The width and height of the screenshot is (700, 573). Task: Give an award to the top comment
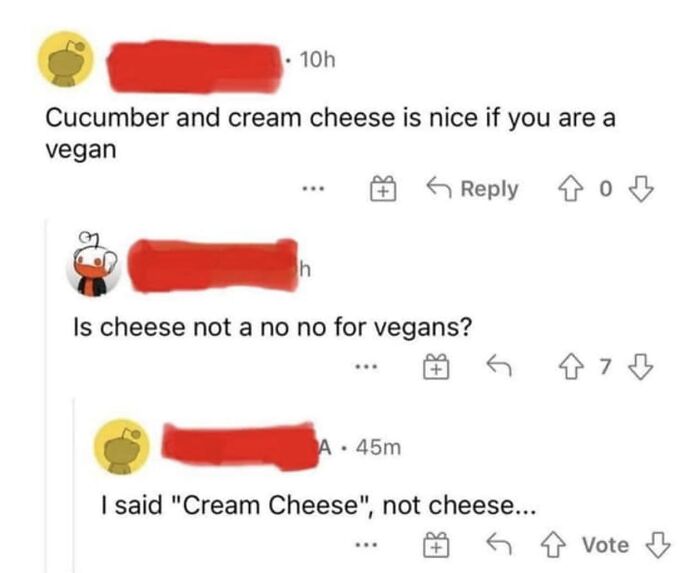point(383,188)
